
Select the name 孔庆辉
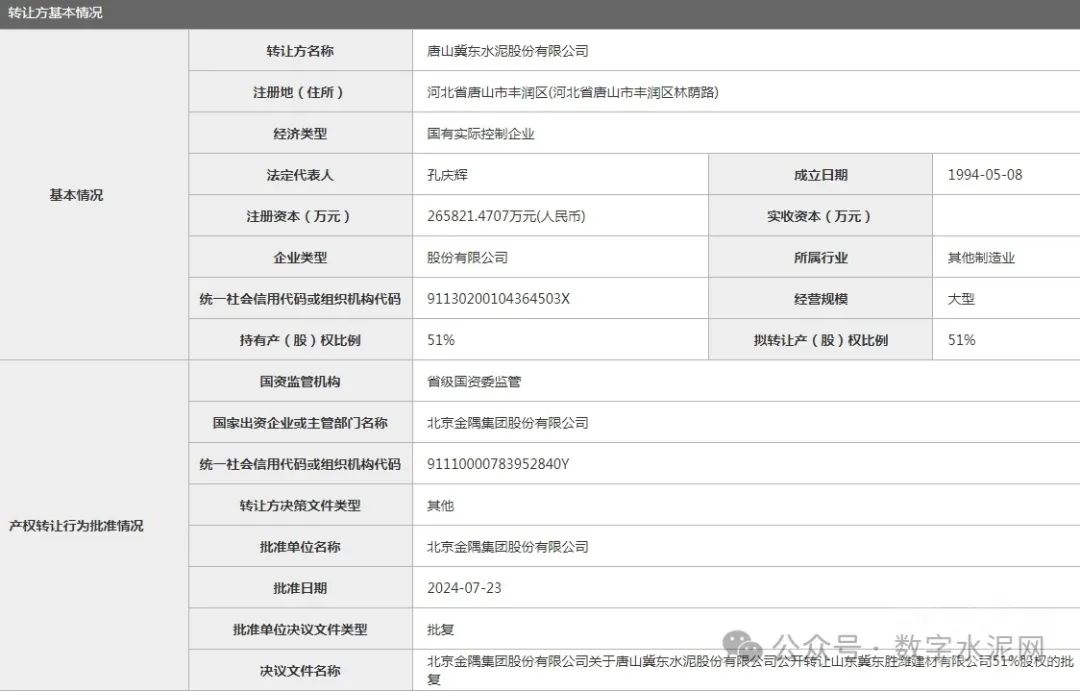point(447,175)
